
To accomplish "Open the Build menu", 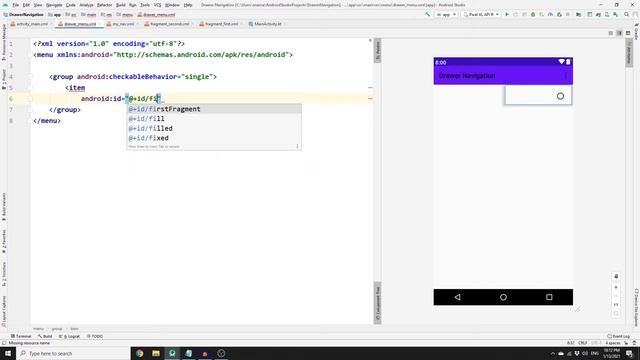I will [x=120, y=5].
